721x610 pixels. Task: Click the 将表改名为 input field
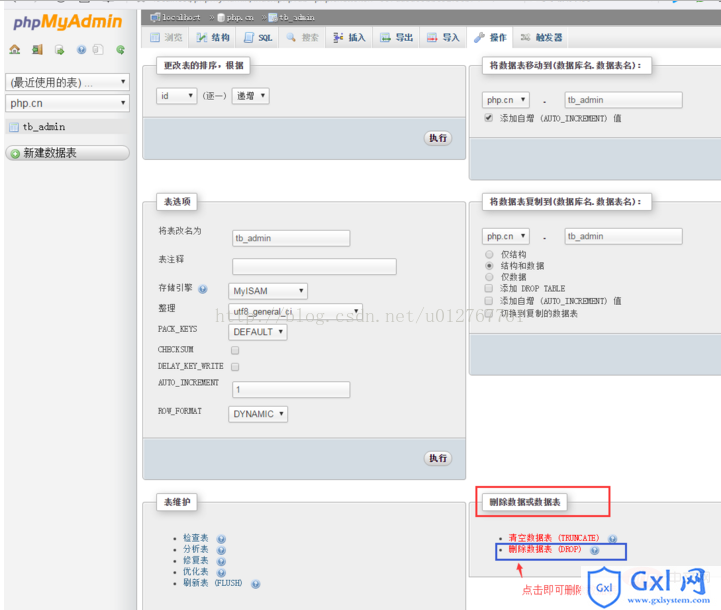click(291, 238)
